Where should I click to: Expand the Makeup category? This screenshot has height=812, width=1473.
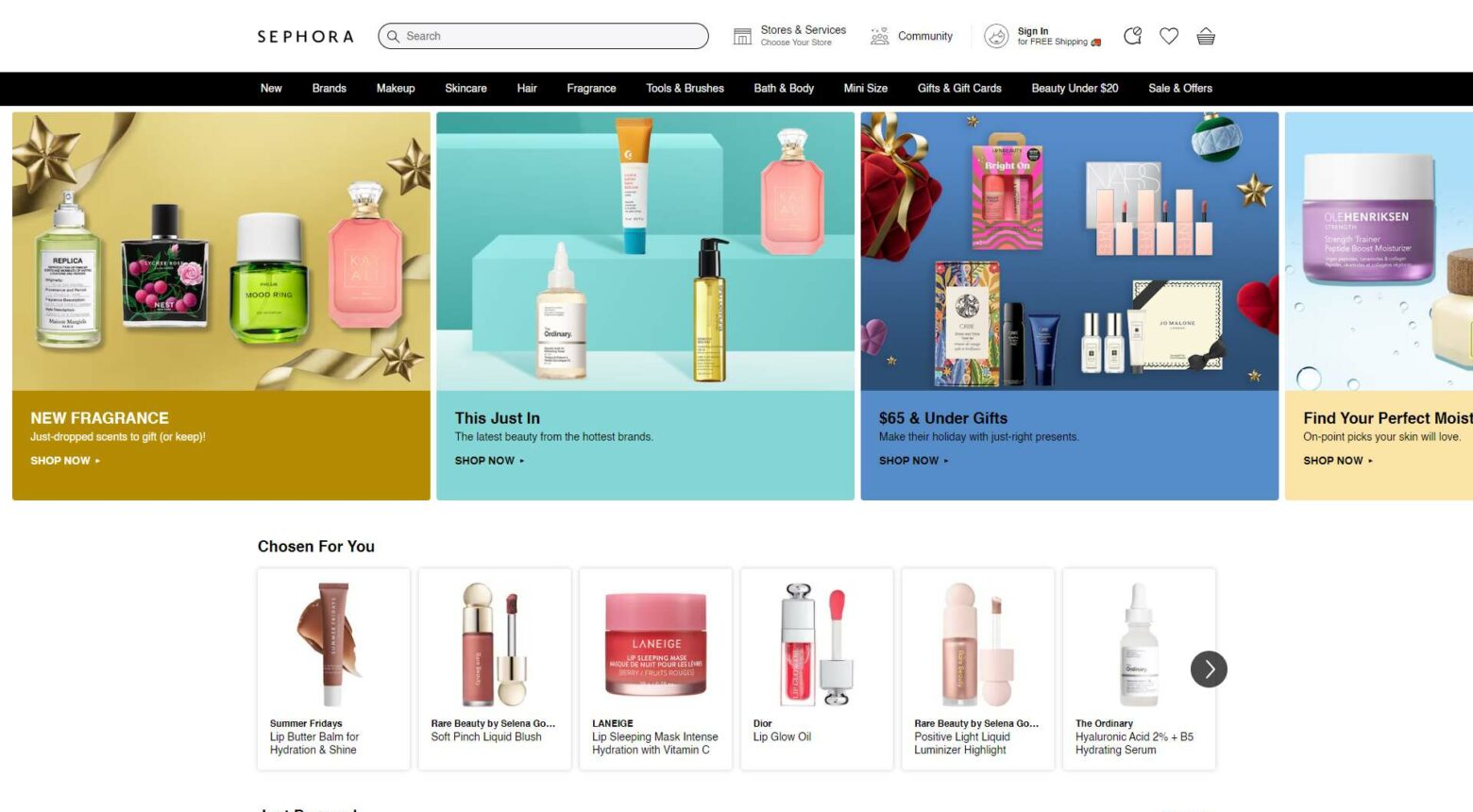tap(395, 88)
